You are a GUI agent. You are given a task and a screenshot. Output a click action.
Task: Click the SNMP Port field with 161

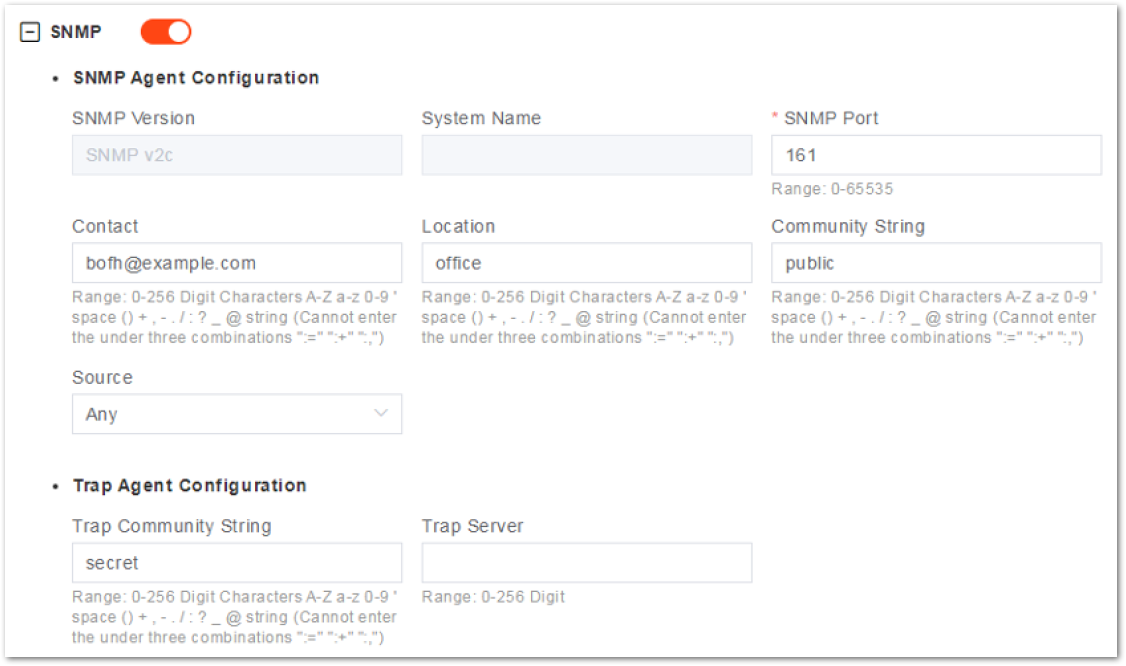[x=936, y=155]
